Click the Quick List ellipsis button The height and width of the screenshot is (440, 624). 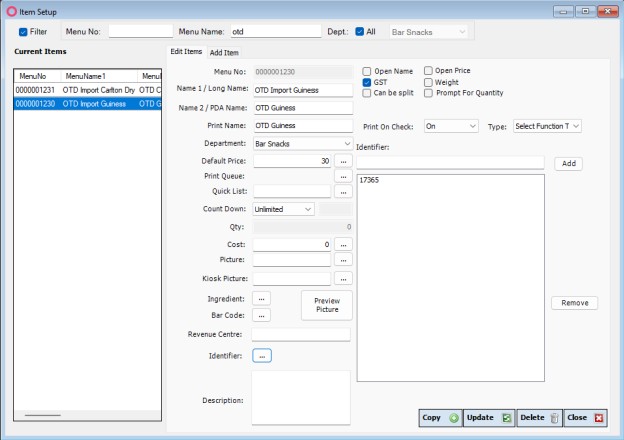343,192
